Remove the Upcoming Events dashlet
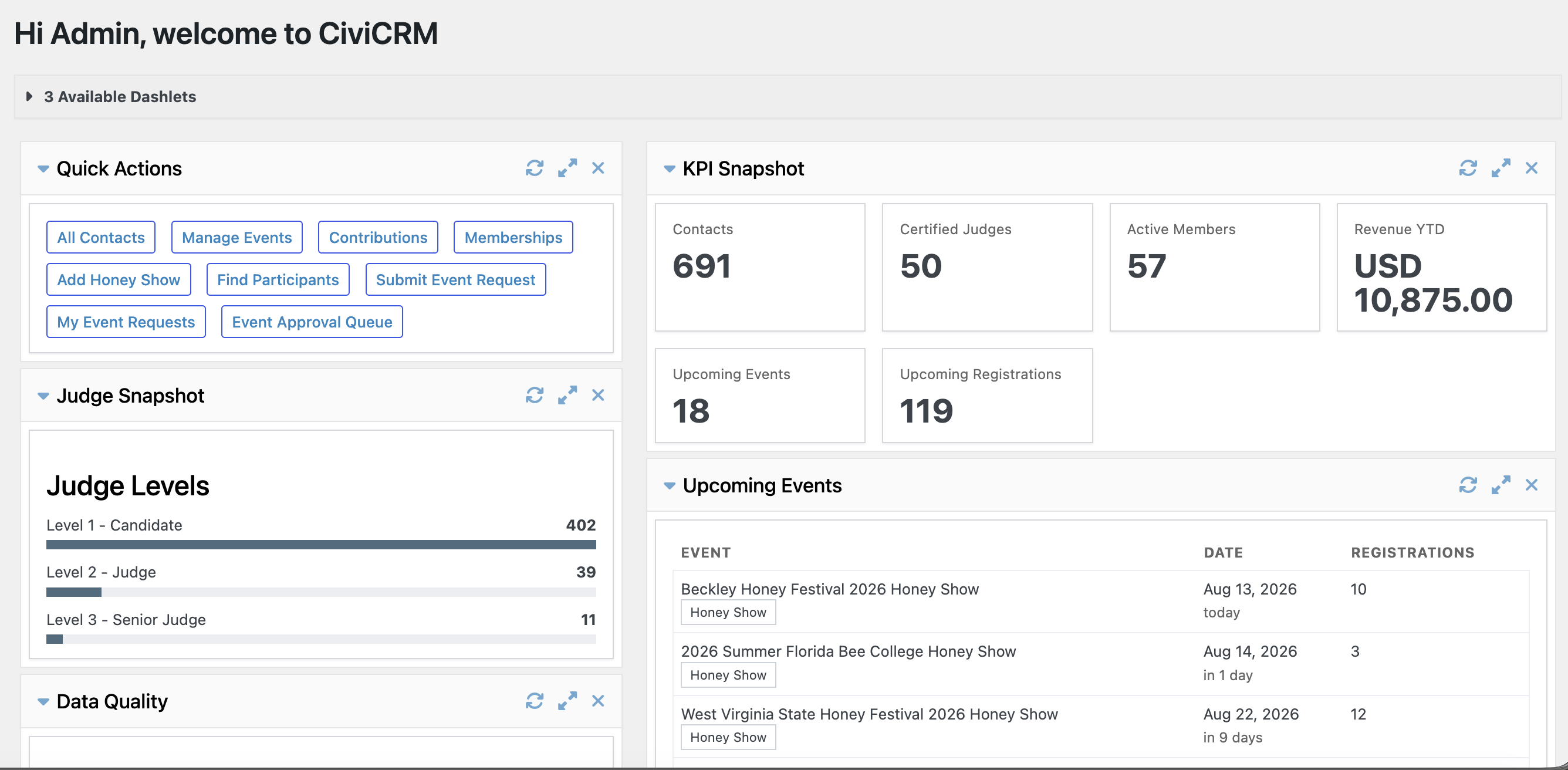 [x=1532, y=485]
